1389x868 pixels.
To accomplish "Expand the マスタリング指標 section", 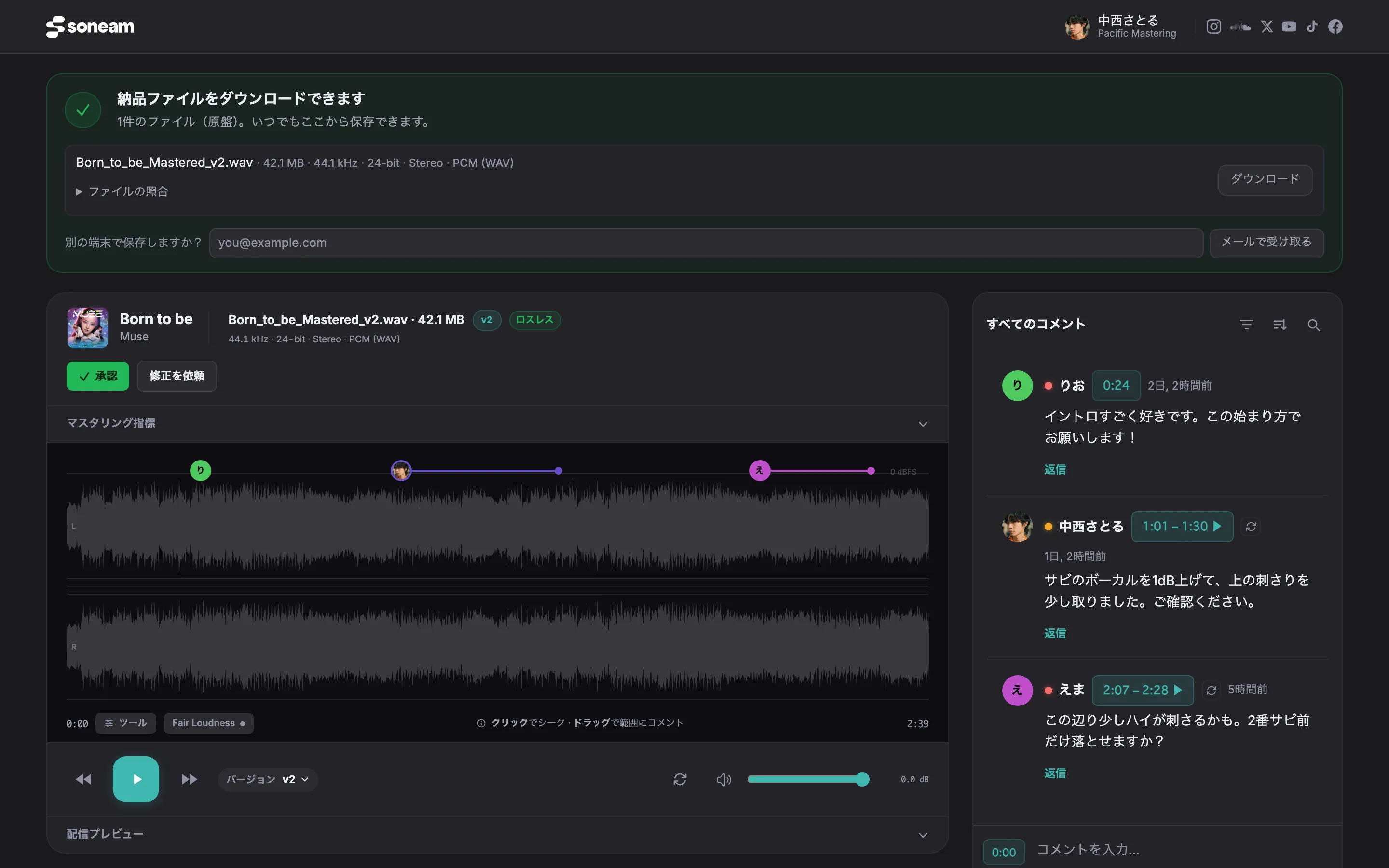I will 497,424.
